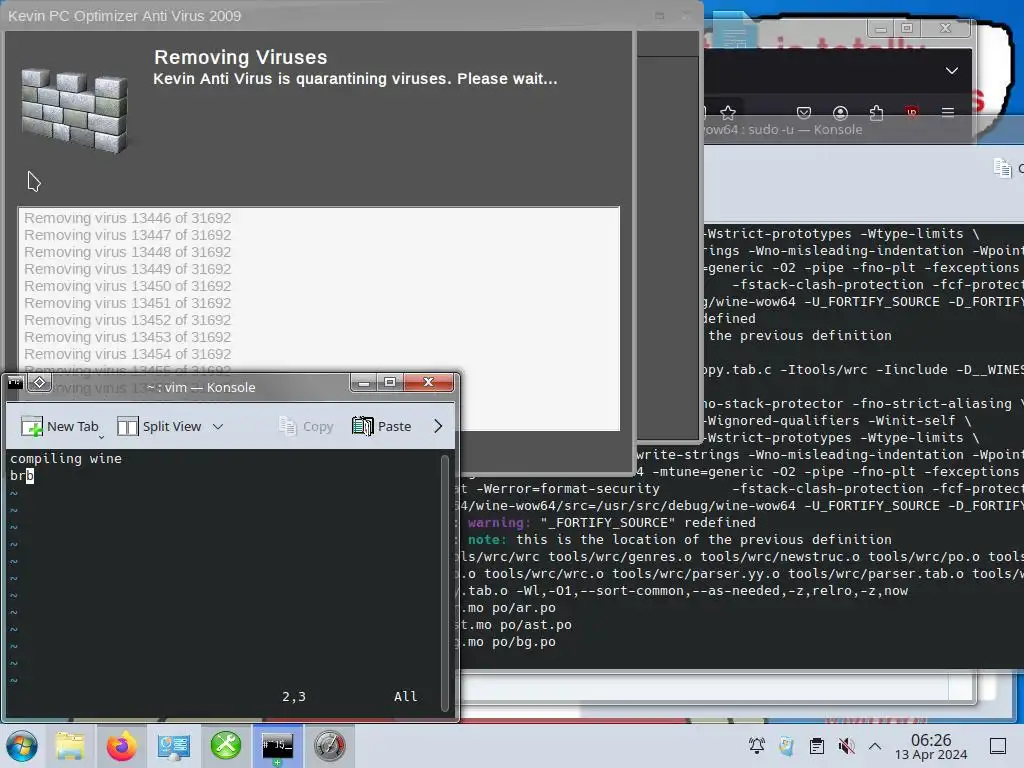
Task: Open the system settings taskbar icon
Action: [x=173, y=746]
